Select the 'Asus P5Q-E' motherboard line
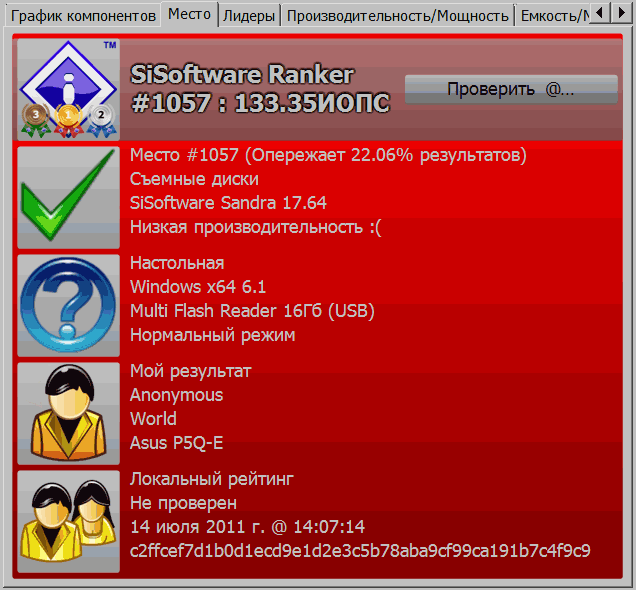This screenshot has width=636, height=590. [x=177, y=443]
